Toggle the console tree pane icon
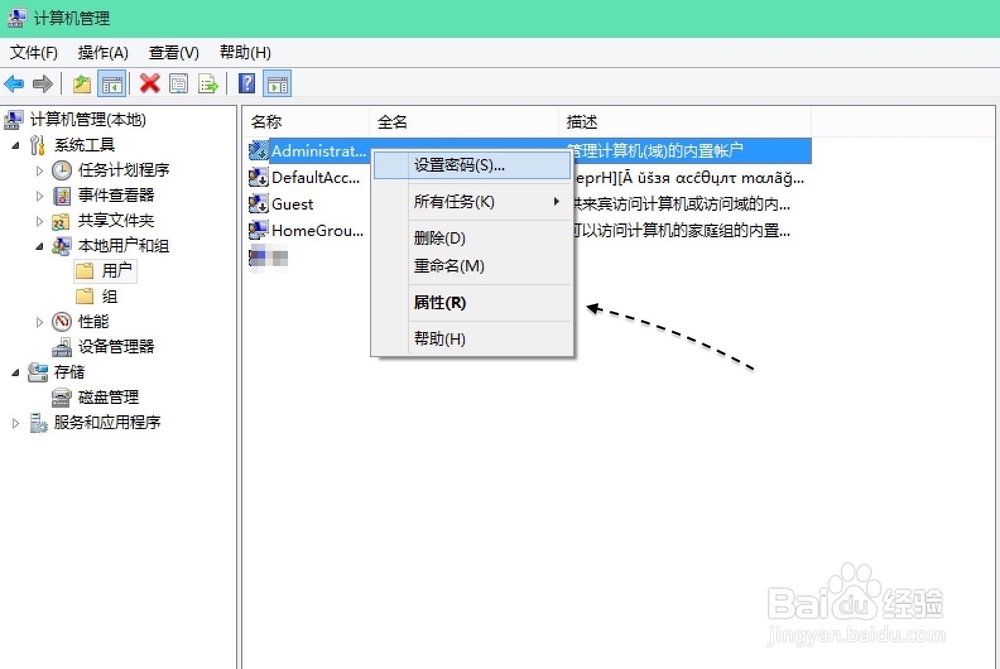 tap(111, 84)
